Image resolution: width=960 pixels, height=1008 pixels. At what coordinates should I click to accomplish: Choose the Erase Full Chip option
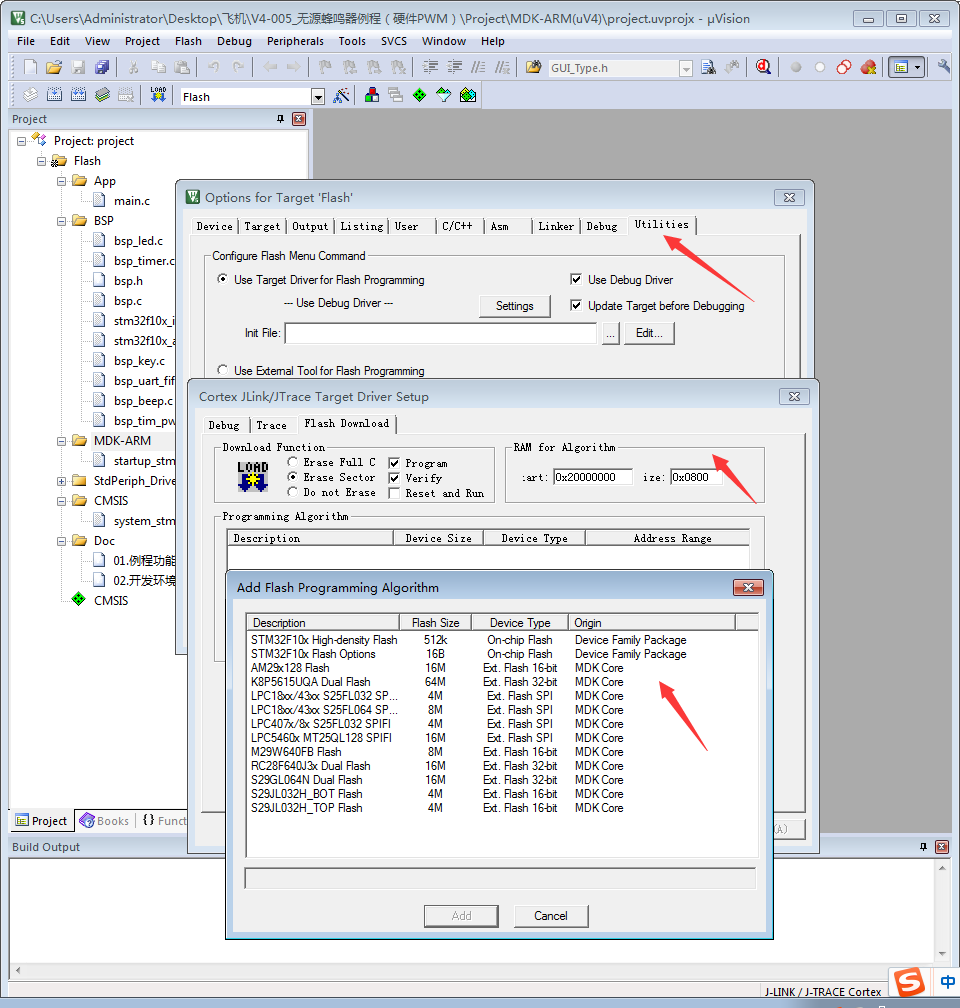coord(293,462)
